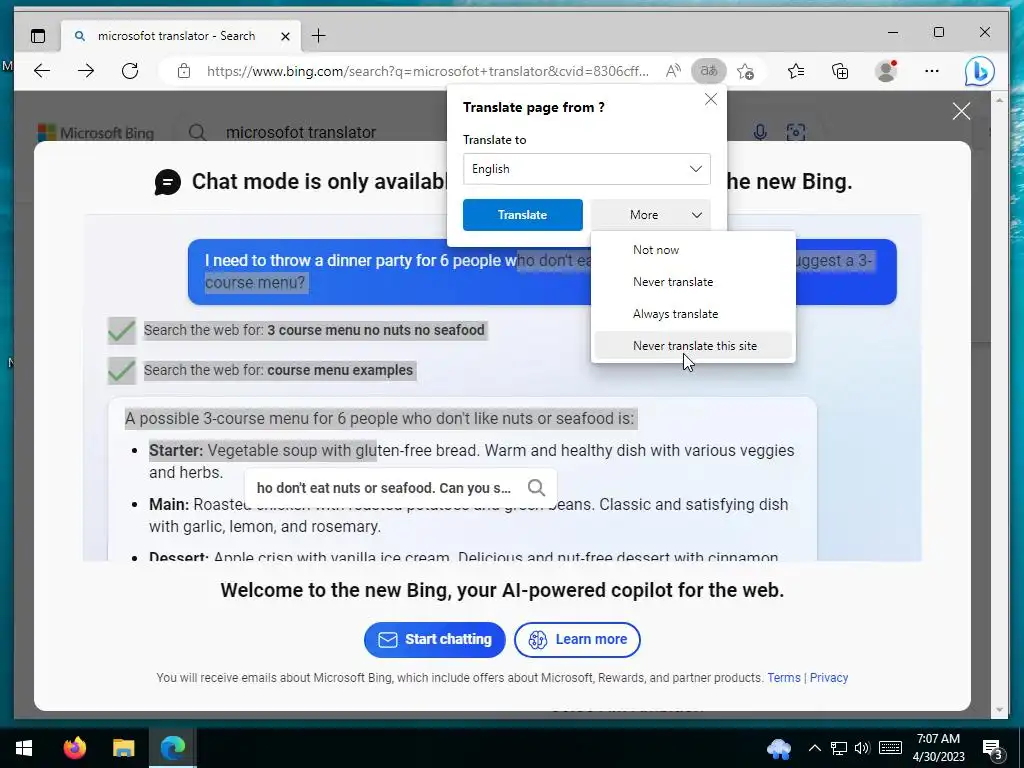Close the new Bing welcome overlay
Image resolution: width=1024 pixels, height=768 pixels.
coord(961,111)
